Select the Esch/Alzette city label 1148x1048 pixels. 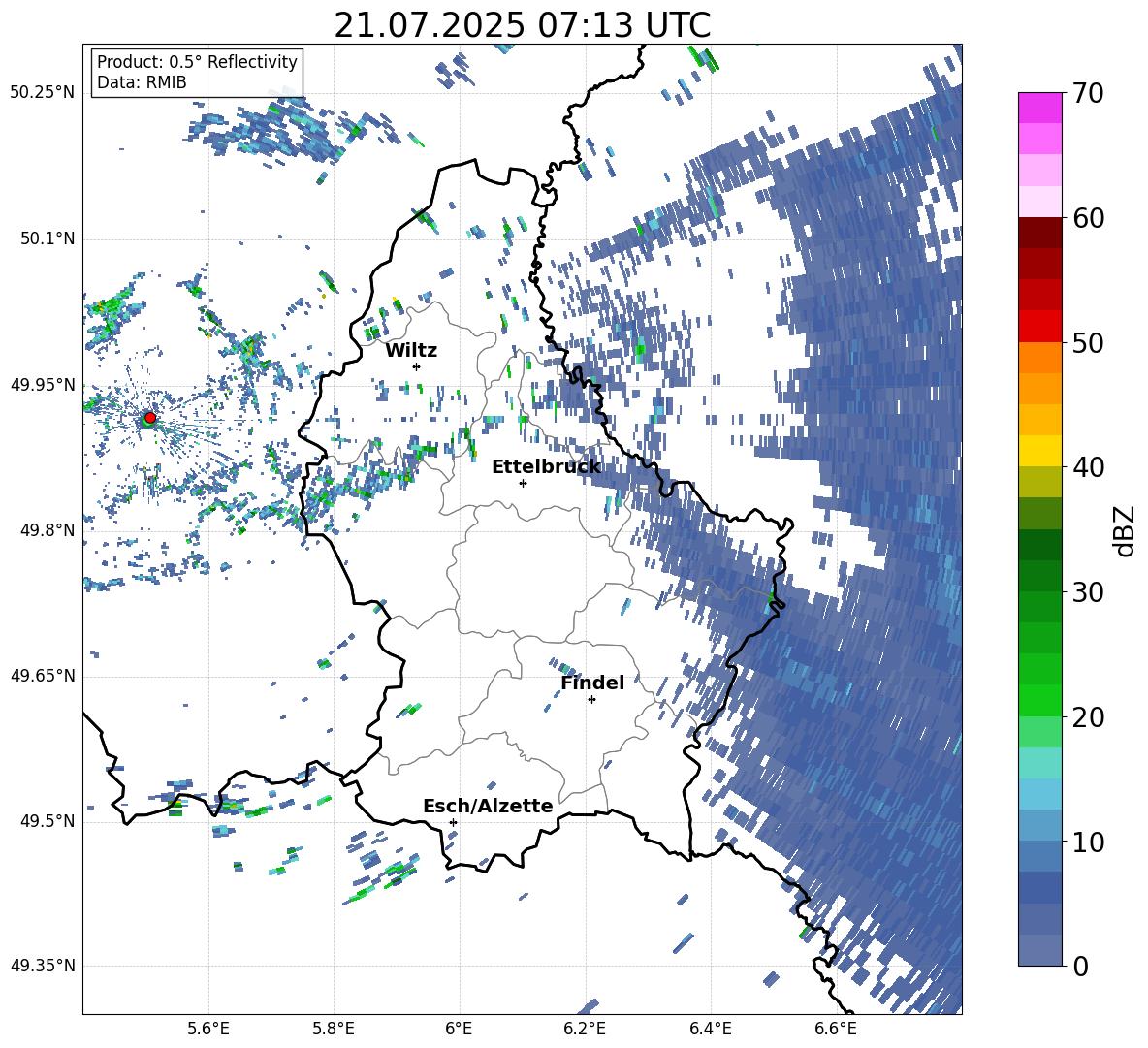coord(488,806)
